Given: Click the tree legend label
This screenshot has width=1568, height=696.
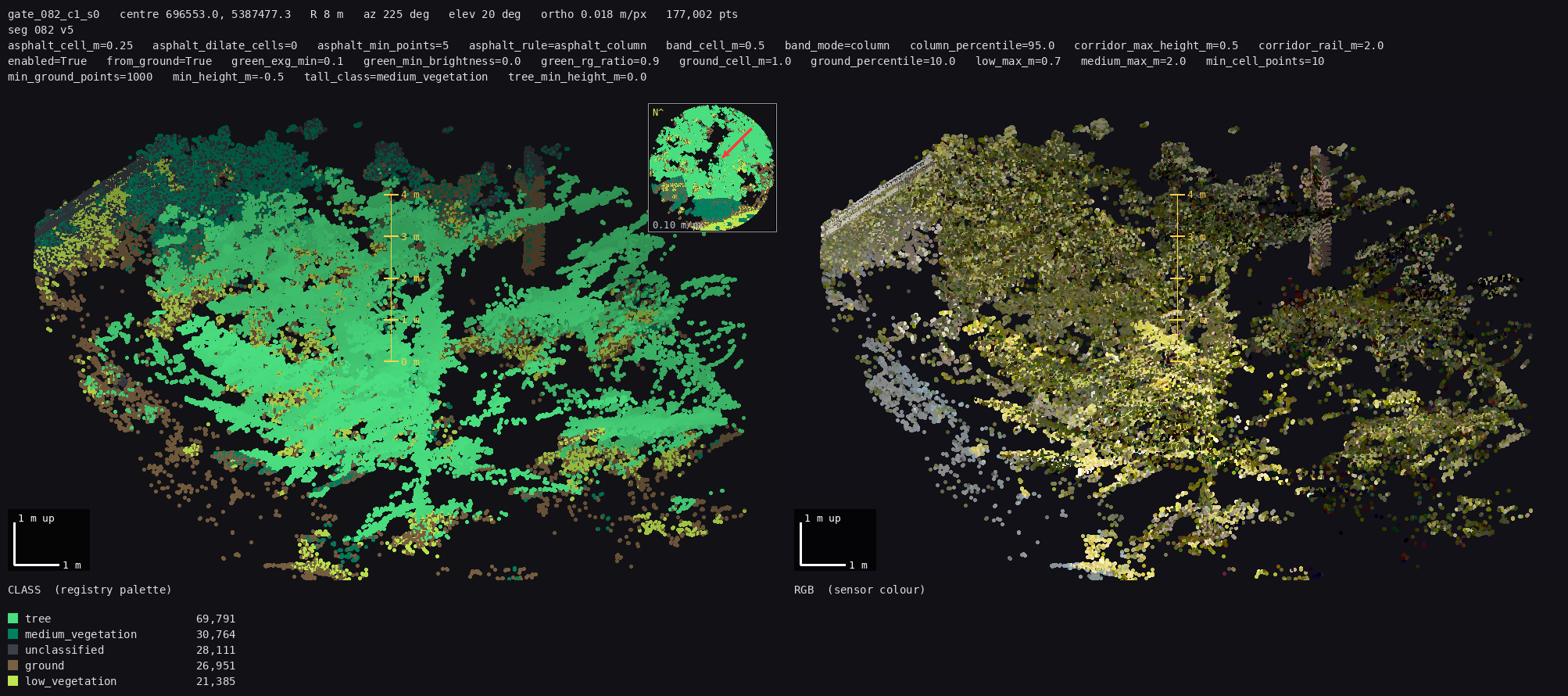Looking at the screenshot, I should click(x=38, y=619).
